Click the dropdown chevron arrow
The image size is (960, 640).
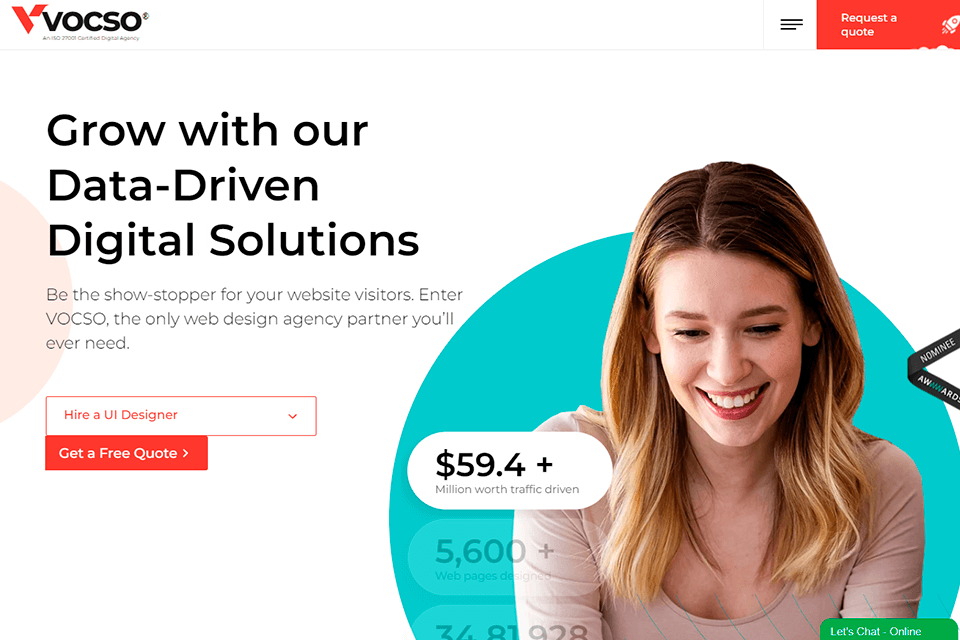(x=293, y=416)
